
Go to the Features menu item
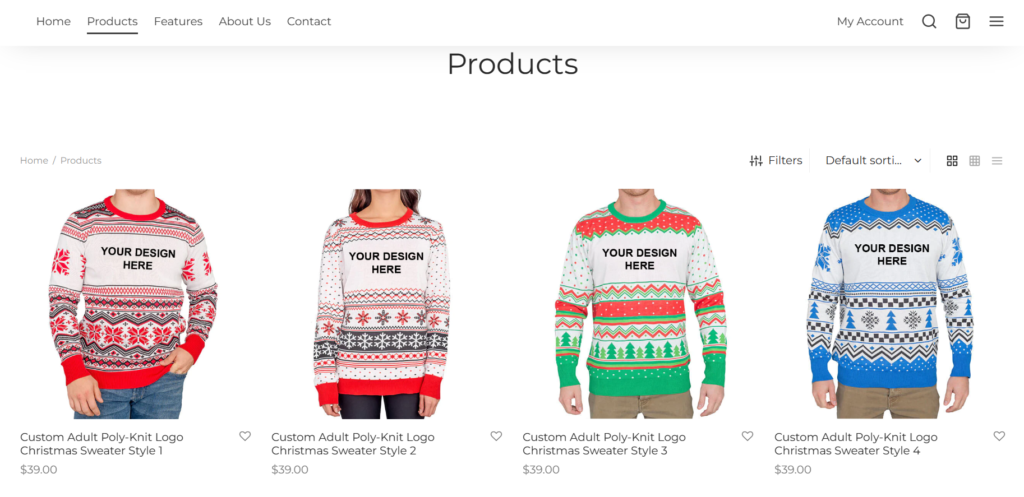click(178, 21)
